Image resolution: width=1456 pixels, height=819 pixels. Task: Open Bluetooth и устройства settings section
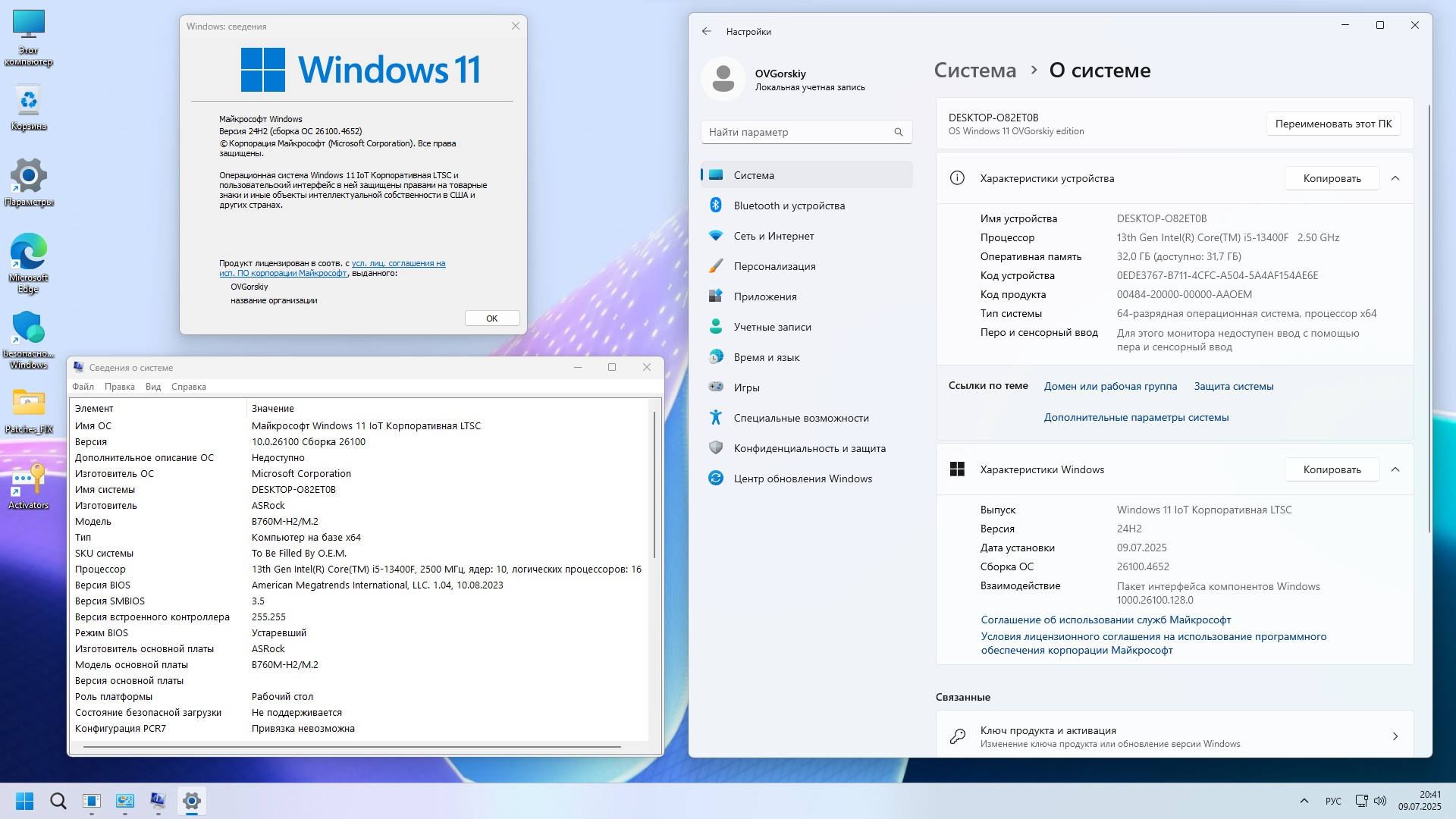pyautogui.click(x=789, y=206)
